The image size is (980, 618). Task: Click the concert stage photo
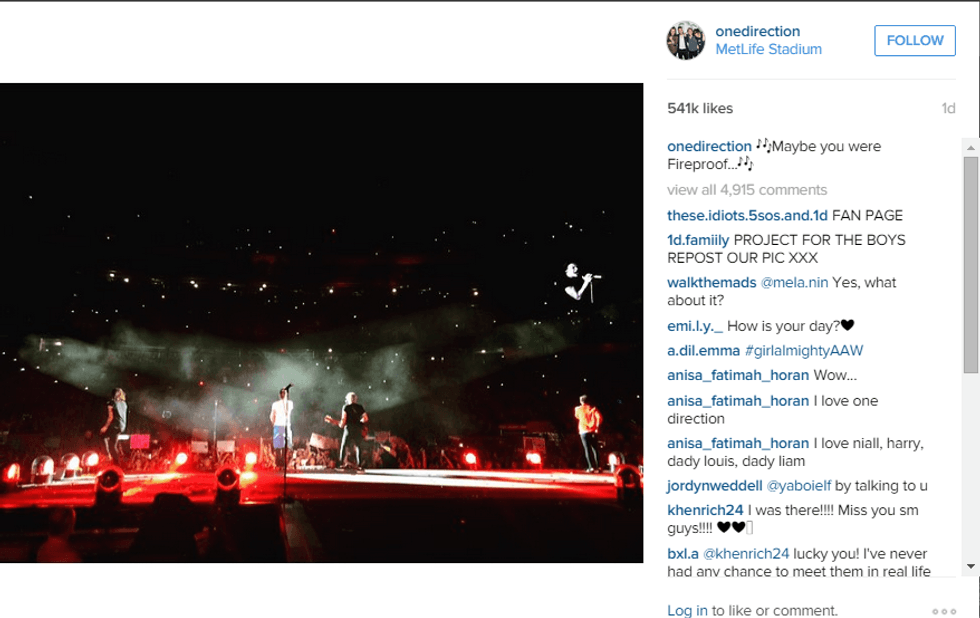pyautogui.click(x=321, y=323)
